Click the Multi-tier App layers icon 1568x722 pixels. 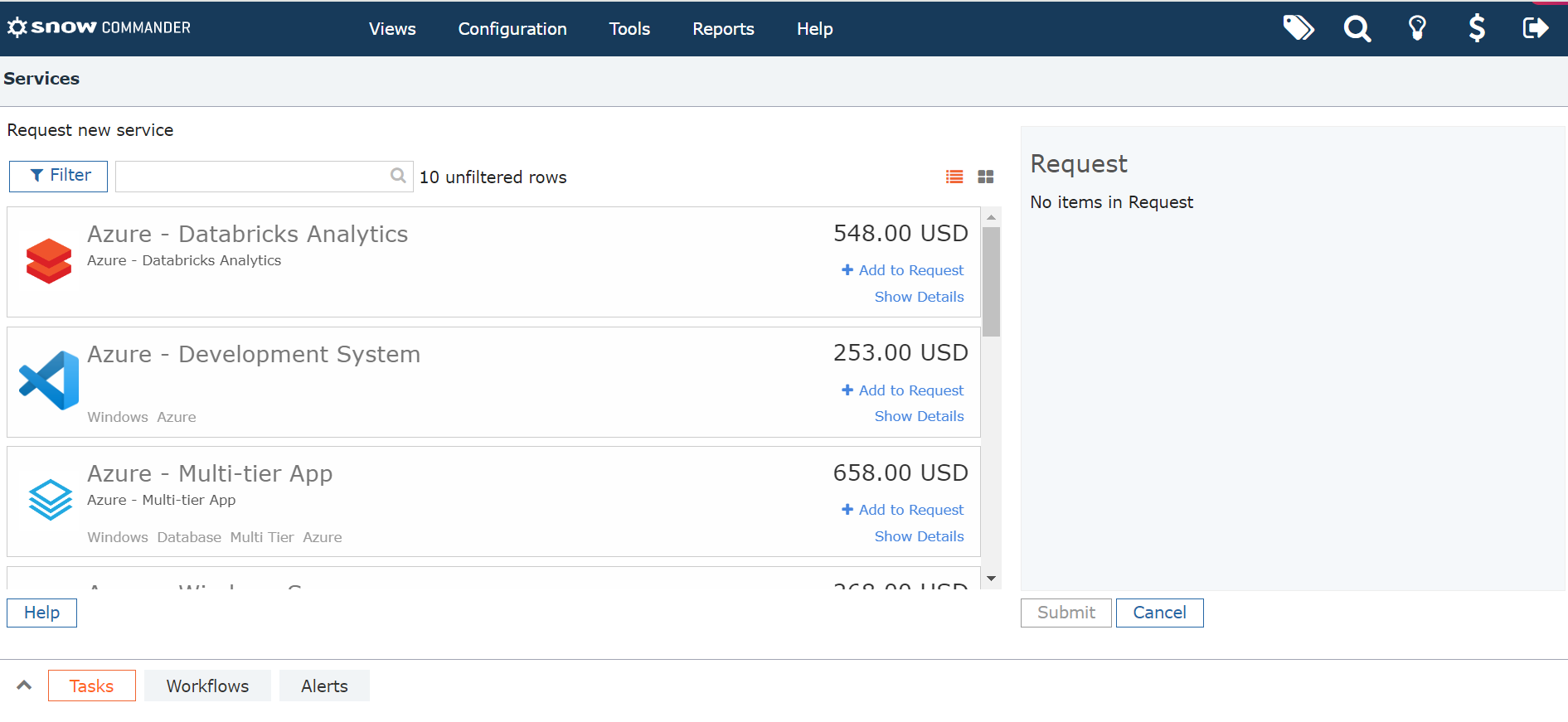(x=51, y=500)
